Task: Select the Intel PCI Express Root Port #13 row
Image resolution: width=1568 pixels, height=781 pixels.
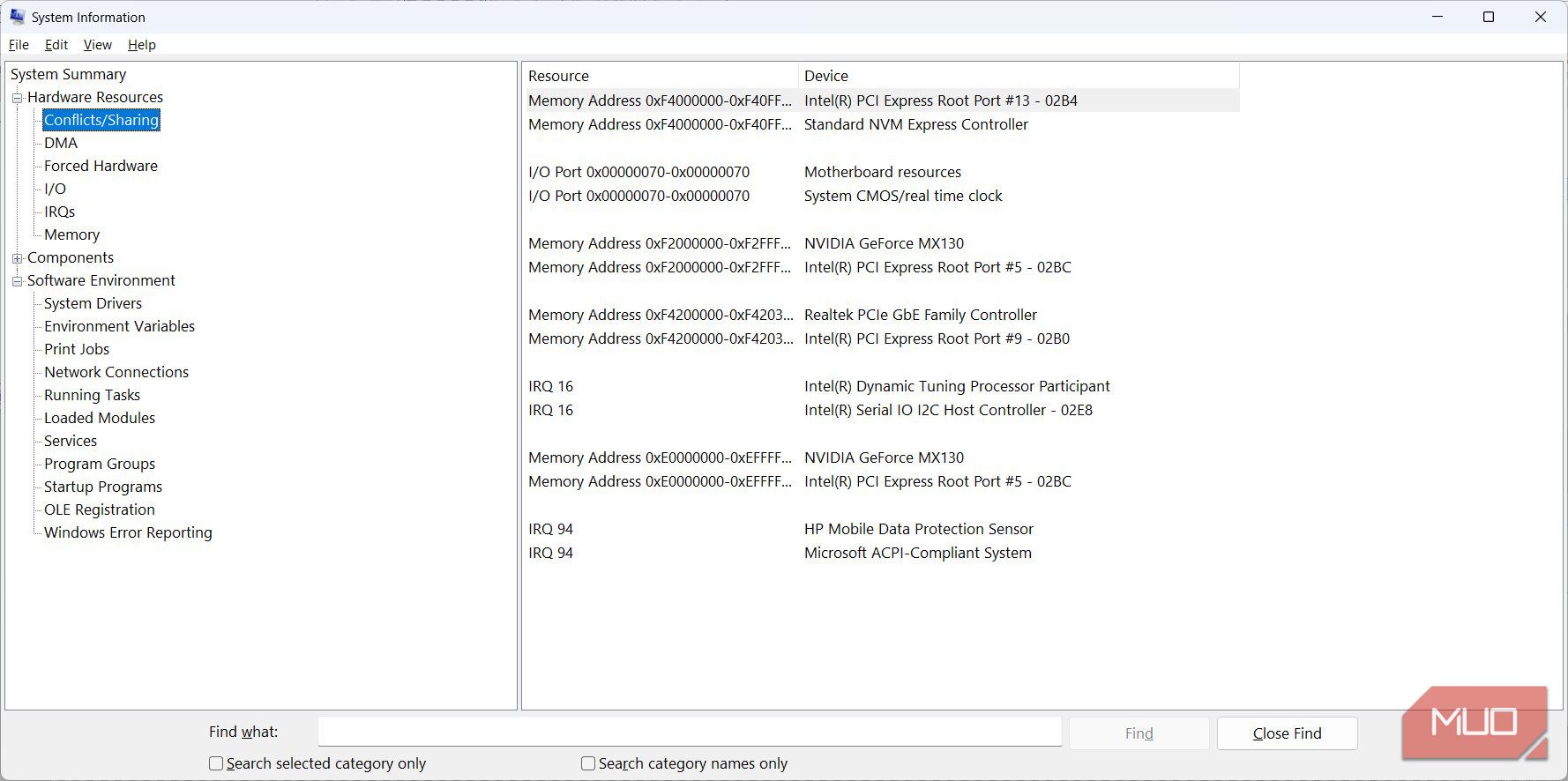Action: pyautogui.click(x=882, y=100)
